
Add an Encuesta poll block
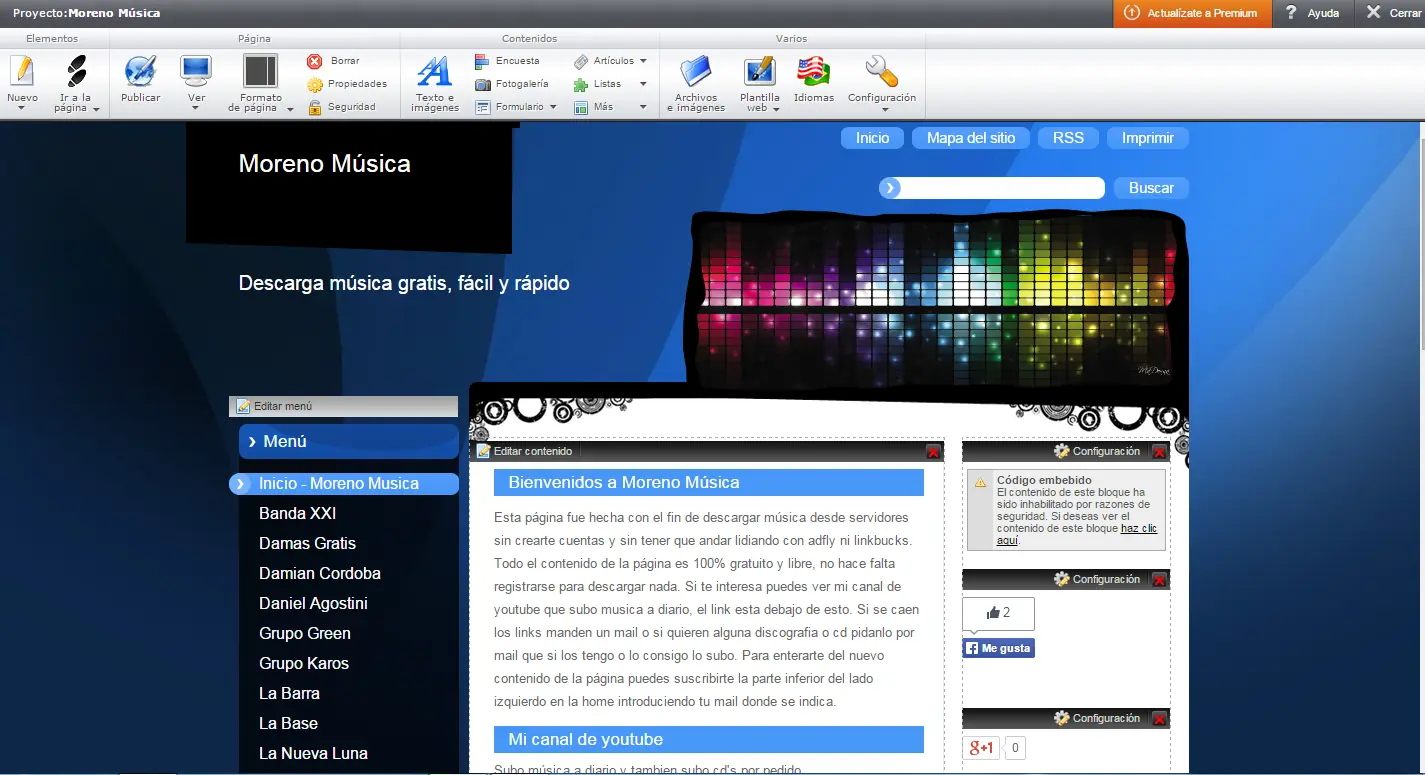point(507,61)
